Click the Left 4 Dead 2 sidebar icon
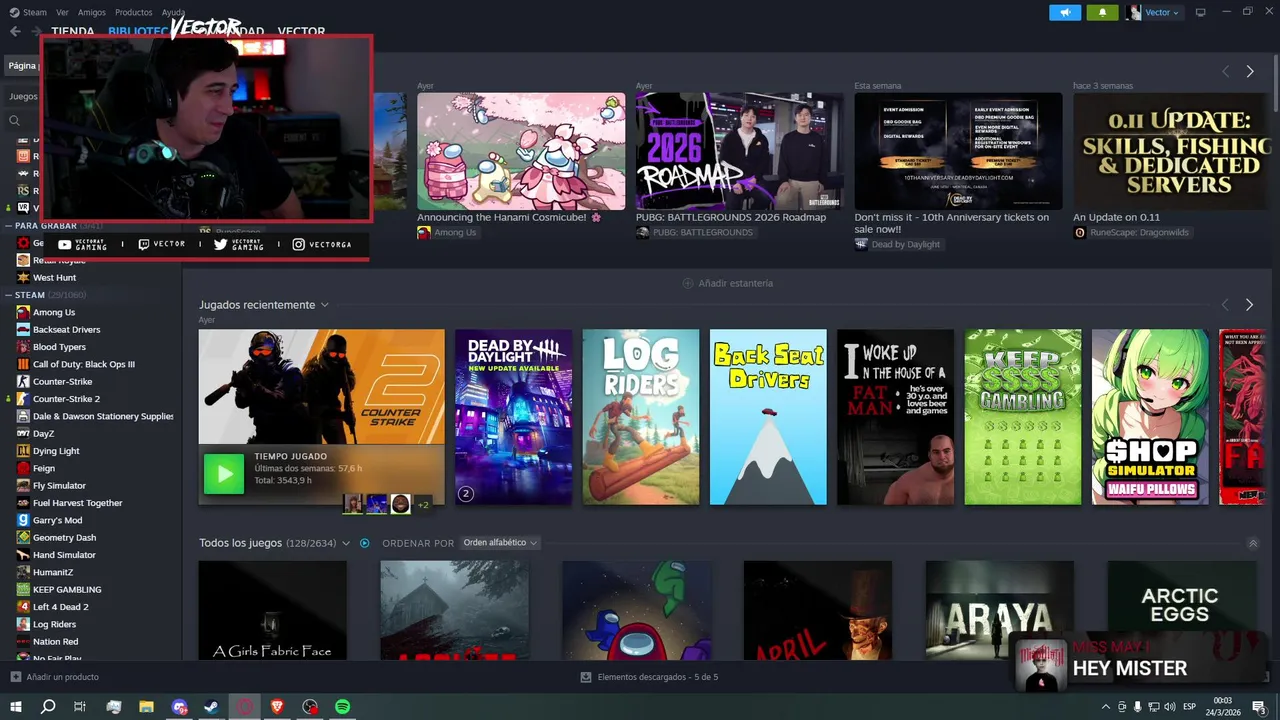 [23, 607]
